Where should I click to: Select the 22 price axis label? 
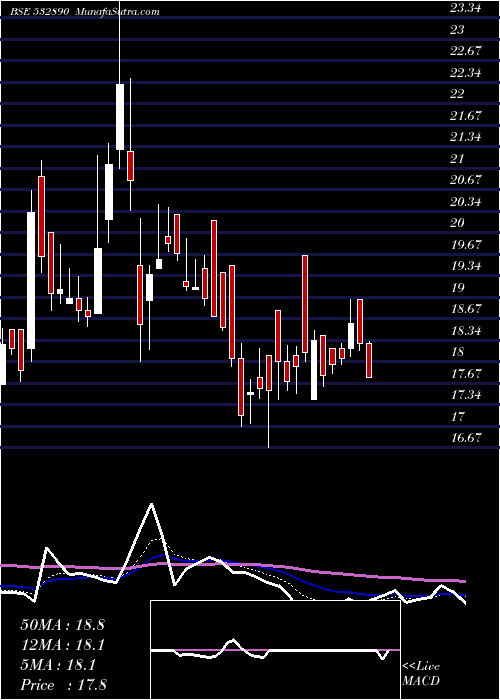(458, 94)
